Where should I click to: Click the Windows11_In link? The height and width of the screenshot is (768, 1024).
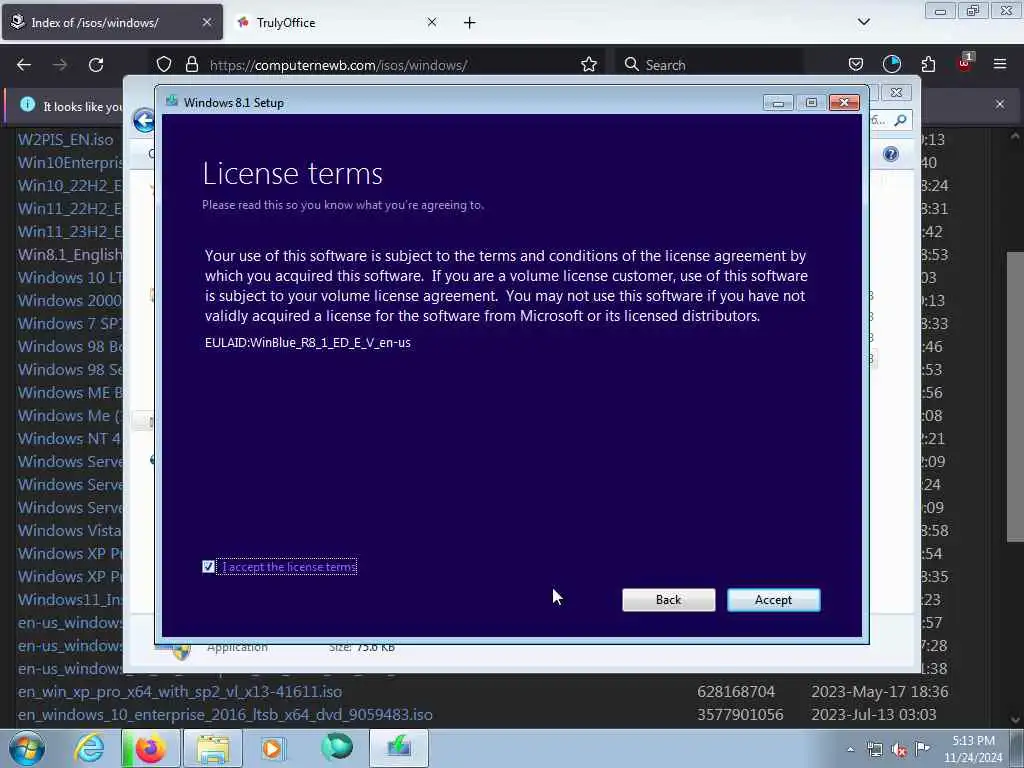click(70, 600)
